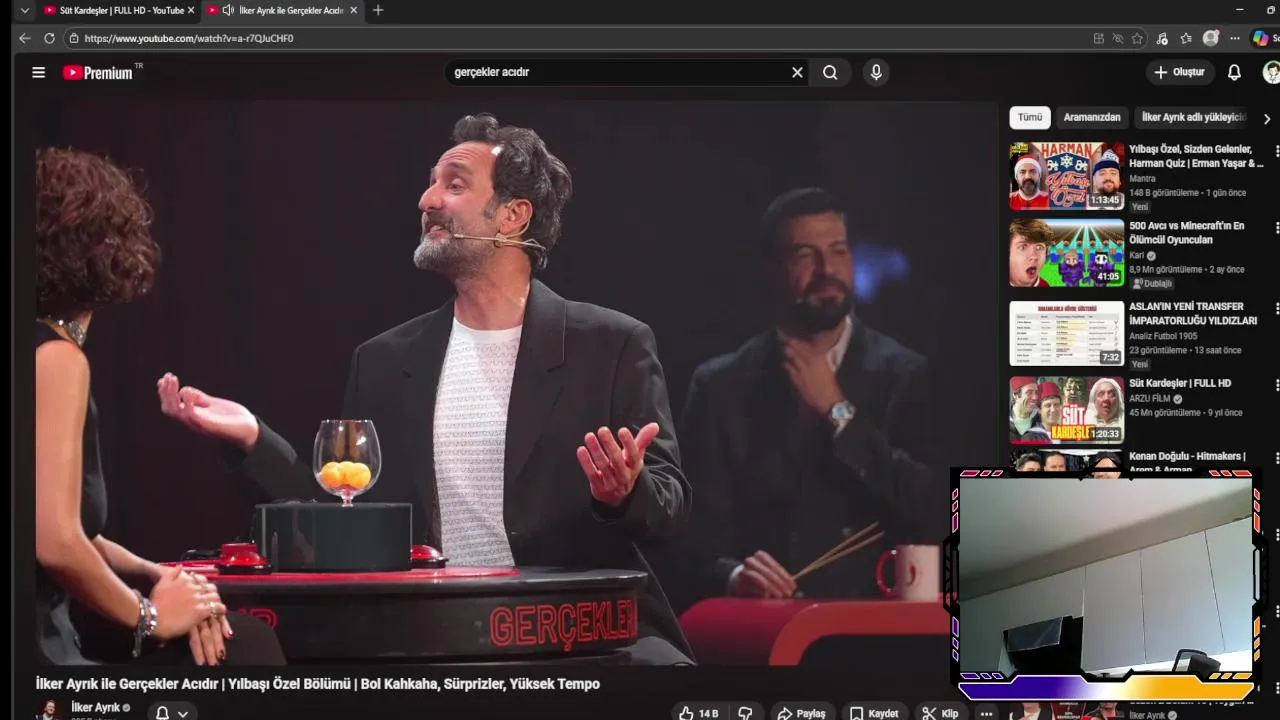Open options for Süt Kardeşler suggested video

1276,384
